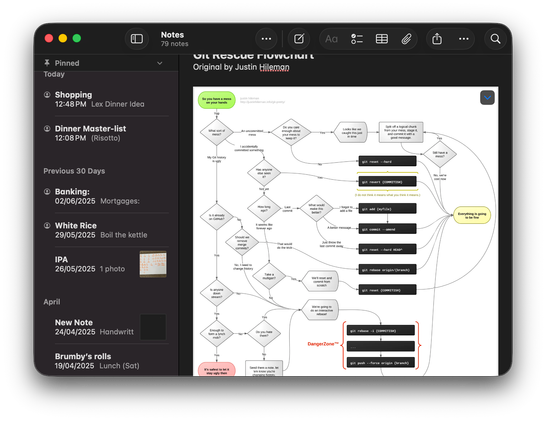Screen dimensions: 546x421
Task: Compose a new note
Action: 299,39
